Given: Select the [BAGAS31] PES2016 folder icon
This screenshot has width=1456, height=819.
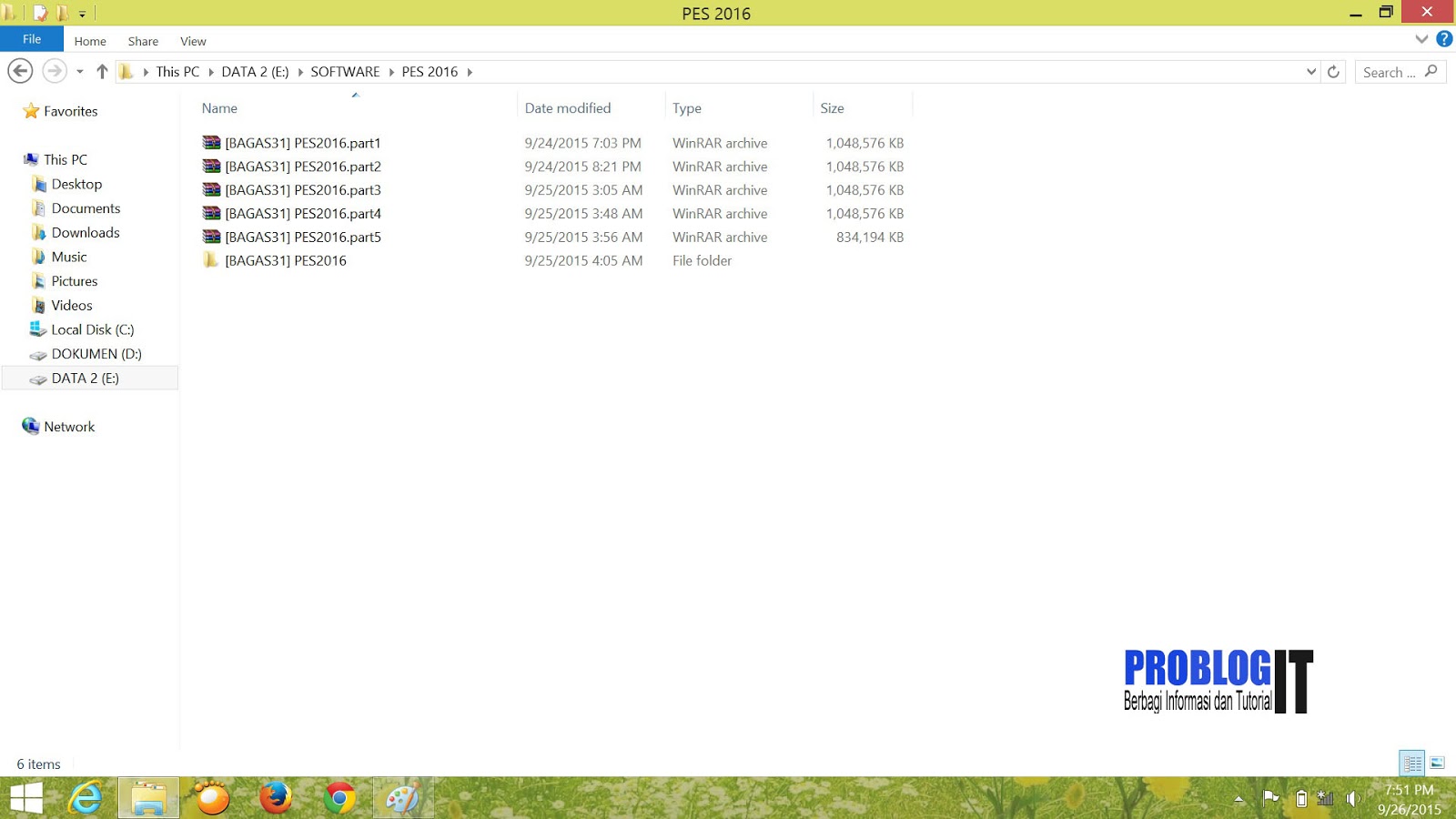Looking at the screenshot, I should (x=211, y=260).
